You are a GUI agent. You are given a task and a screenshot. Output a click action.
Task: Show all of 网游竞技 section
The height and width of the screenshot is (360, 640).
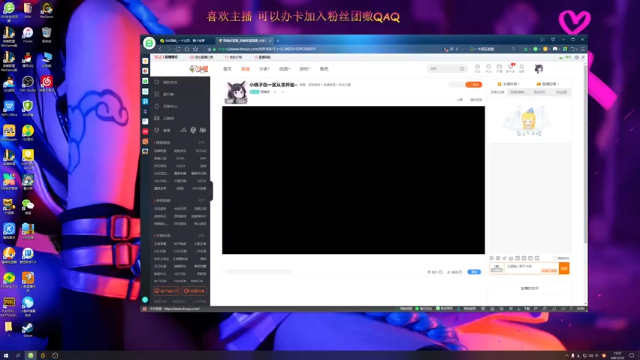202,142
